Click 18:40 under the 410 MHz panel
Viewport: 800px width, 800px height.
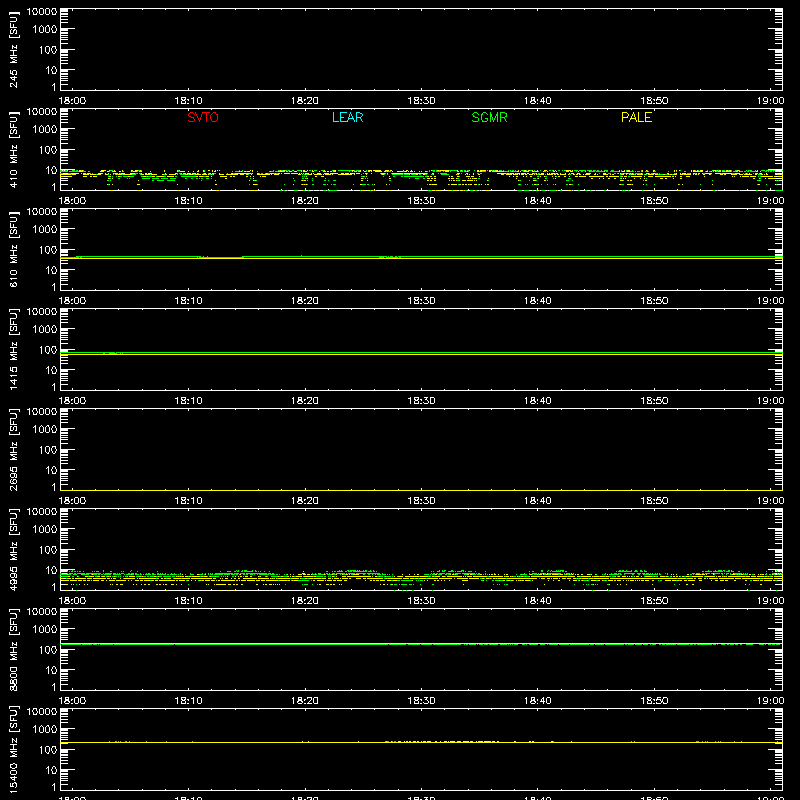pos(538,201)
